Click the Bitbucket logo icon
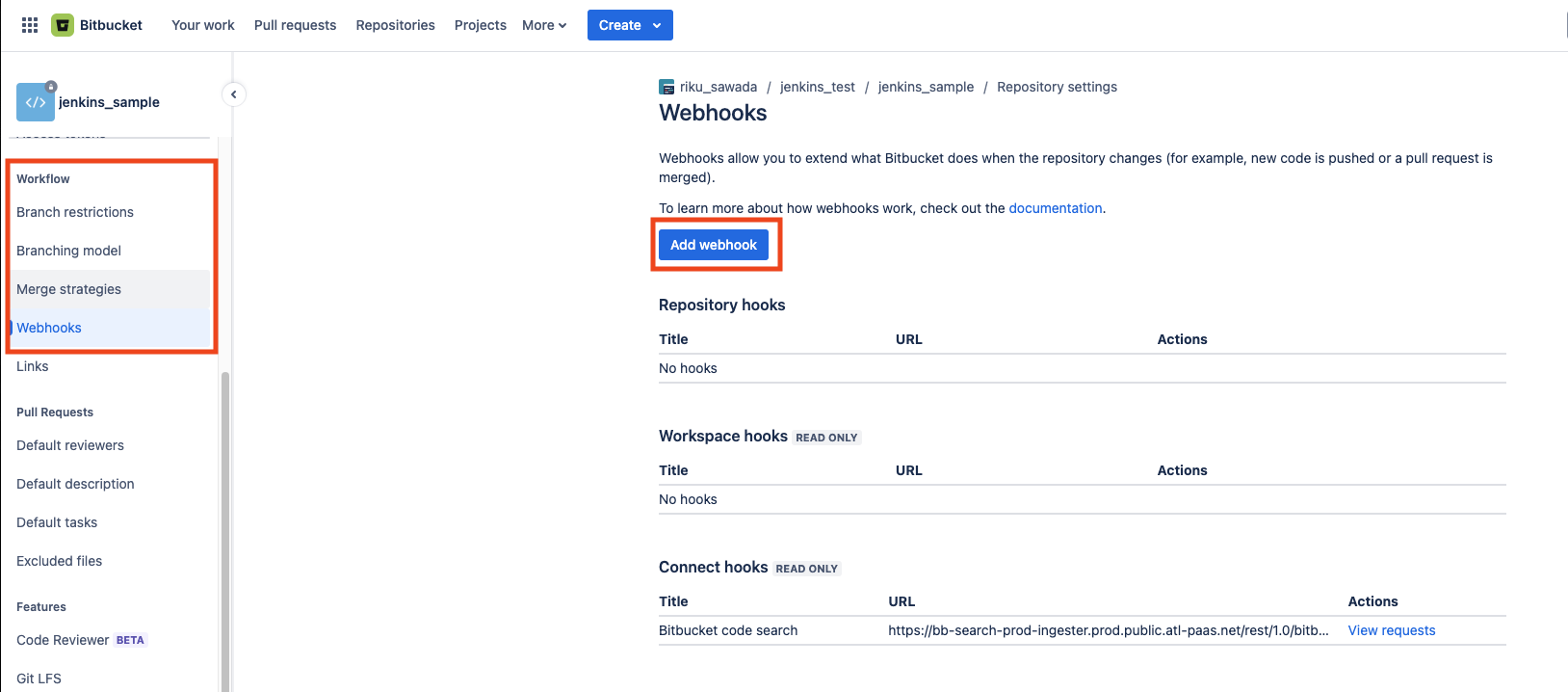 tap(63, 25)
